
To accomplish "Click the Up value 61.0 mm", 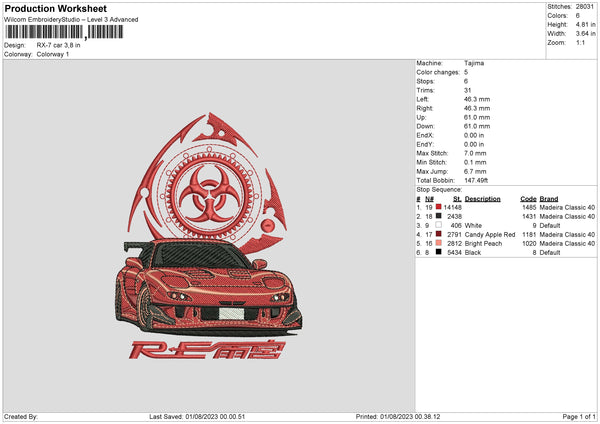I will pyautogui.click(x=477, y=117).
